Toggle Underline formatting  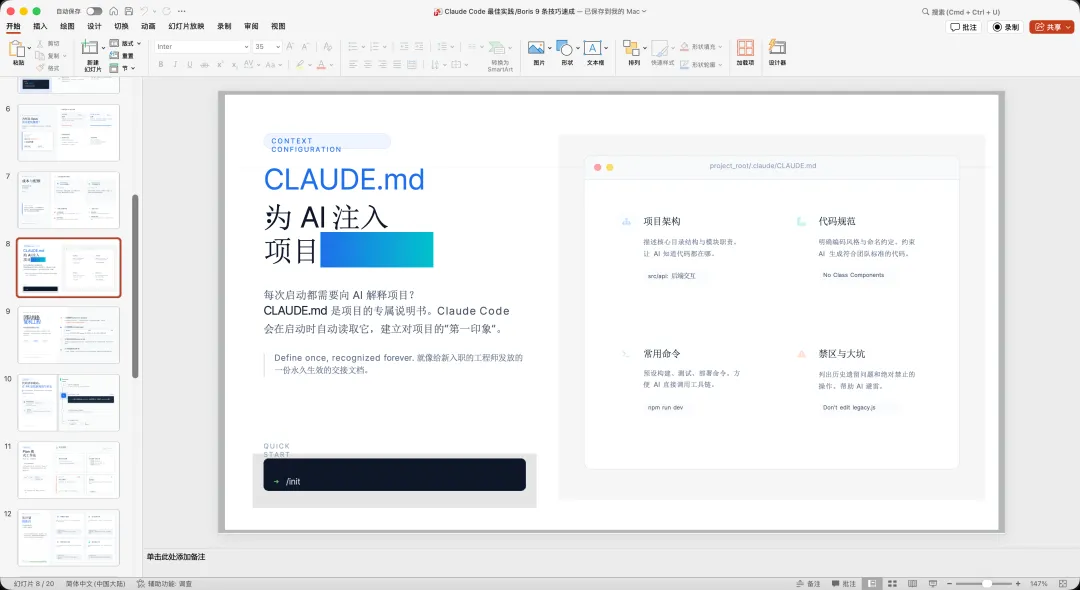pos(189,64)
